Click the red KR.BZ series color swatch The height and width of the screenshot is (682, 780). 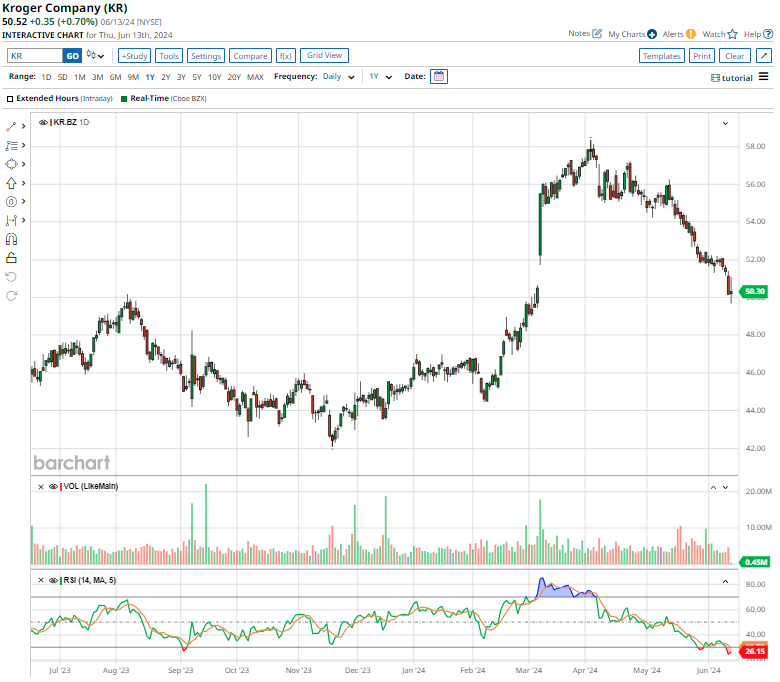point(51,122)
